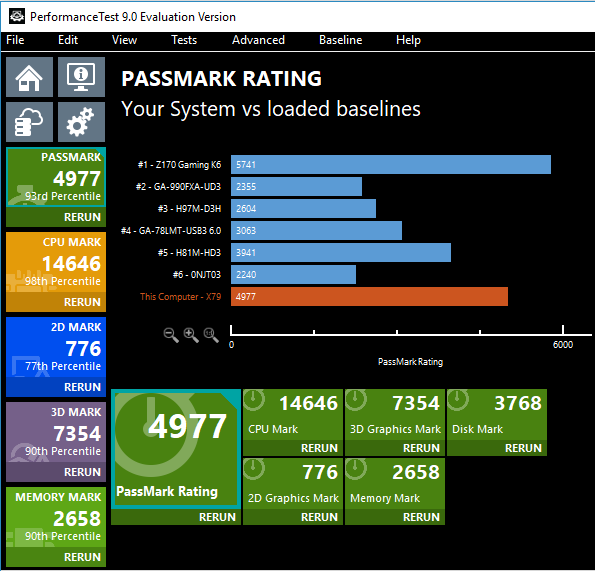Click the chart zoom in magnifier
The width and height of the screenshot is (595, 571).
pos(191,335)
